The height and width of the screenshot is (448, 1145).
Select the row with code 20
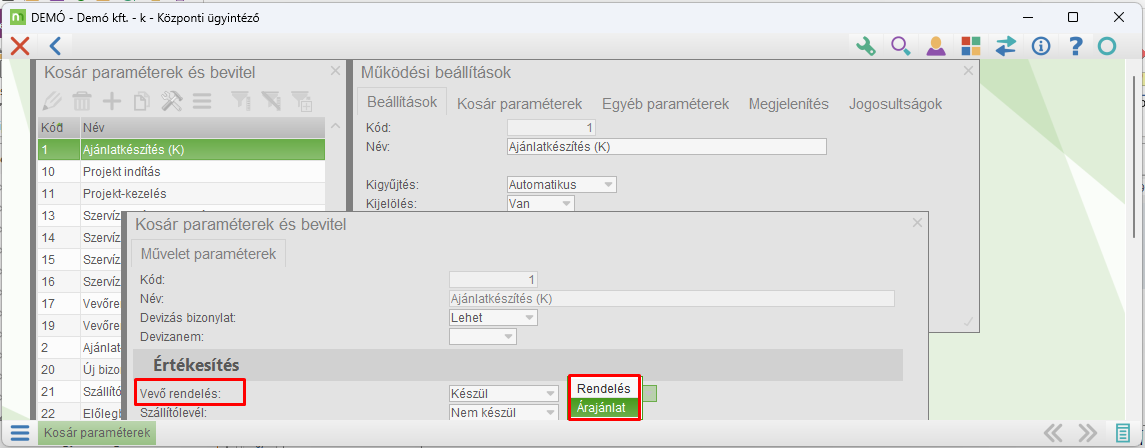point(82,369)
